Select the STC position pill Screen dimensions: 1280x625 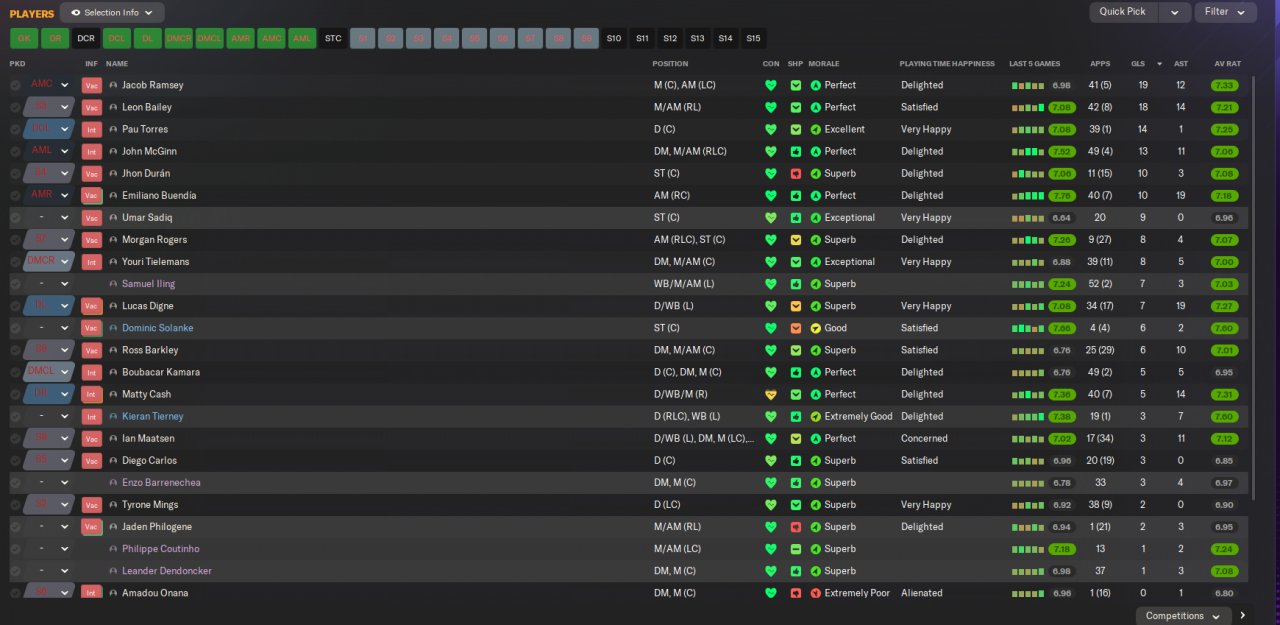333,38
